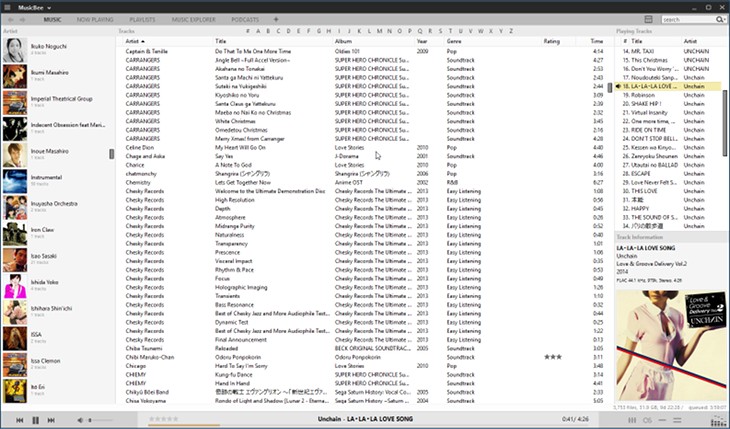Select the track 'Kung-fu Dance'
Viewport: 730px width, 429px height.
(234, 375)
